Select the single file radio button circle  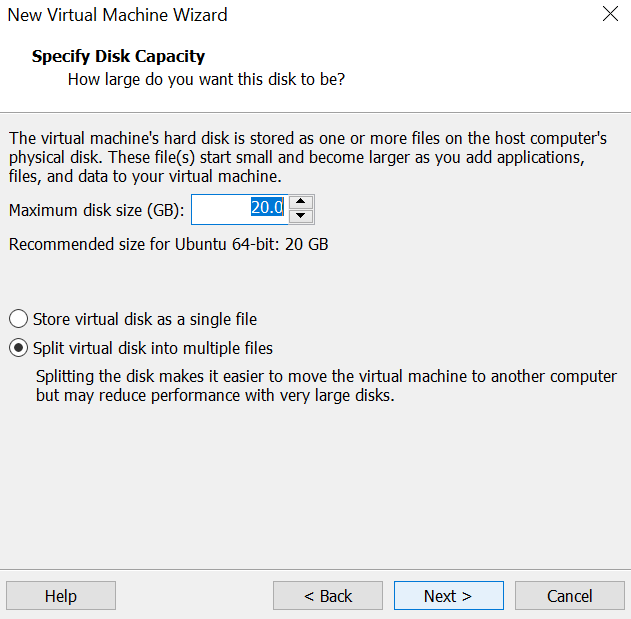point(18,320)
